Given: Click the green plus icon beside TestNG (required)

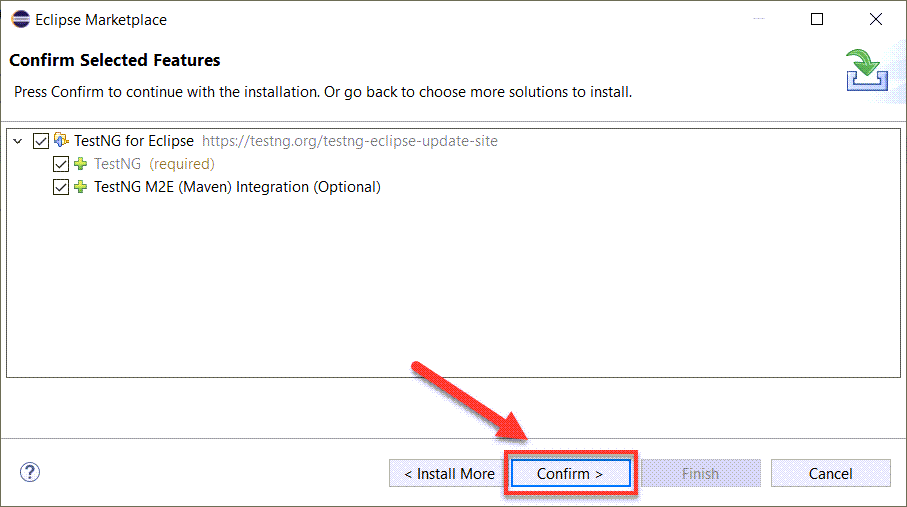Looking at the screenshot, I should pyautogui.click(x=81, y=164).
